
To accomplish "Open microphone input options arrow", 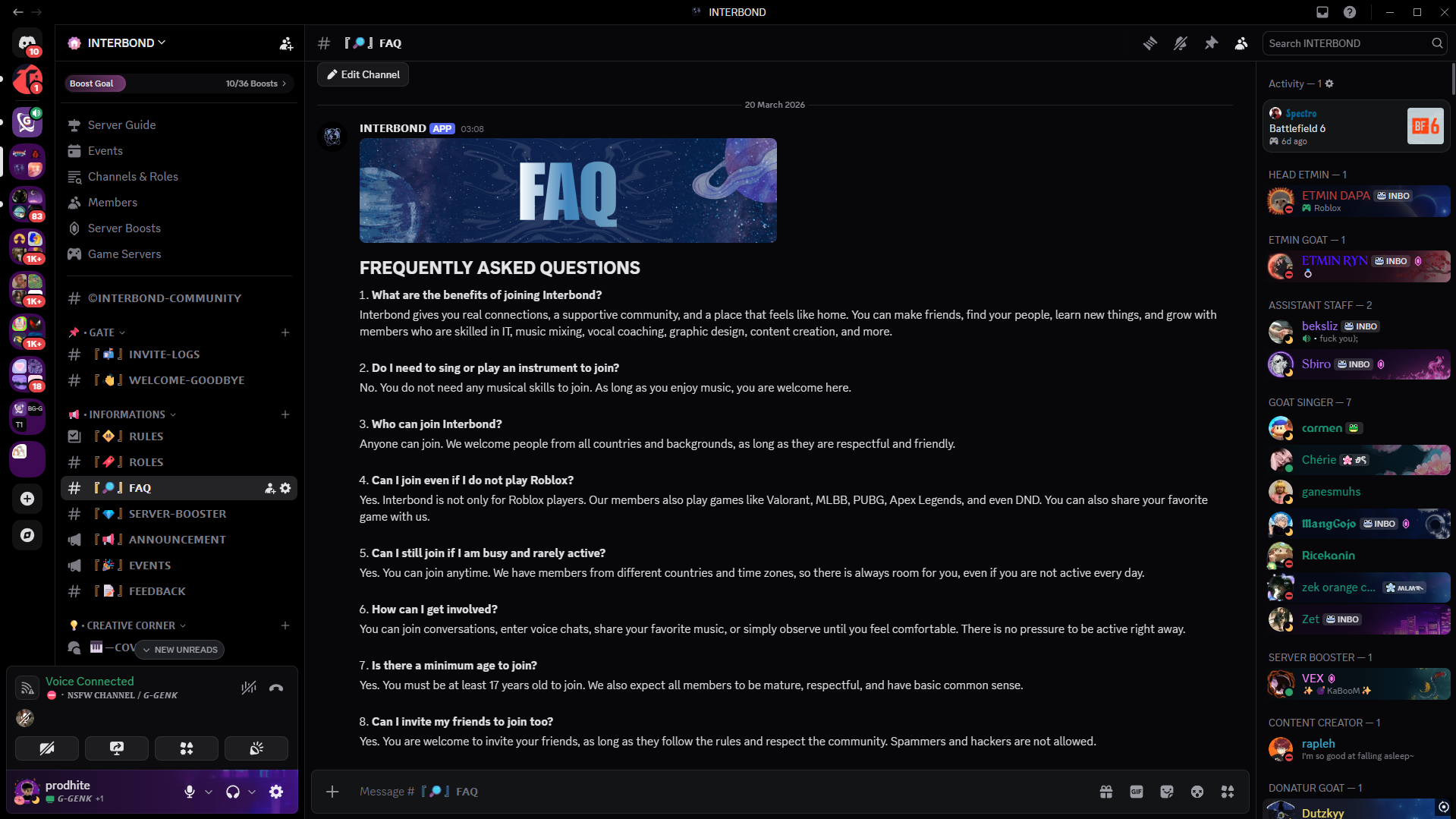I will [209, 792].
